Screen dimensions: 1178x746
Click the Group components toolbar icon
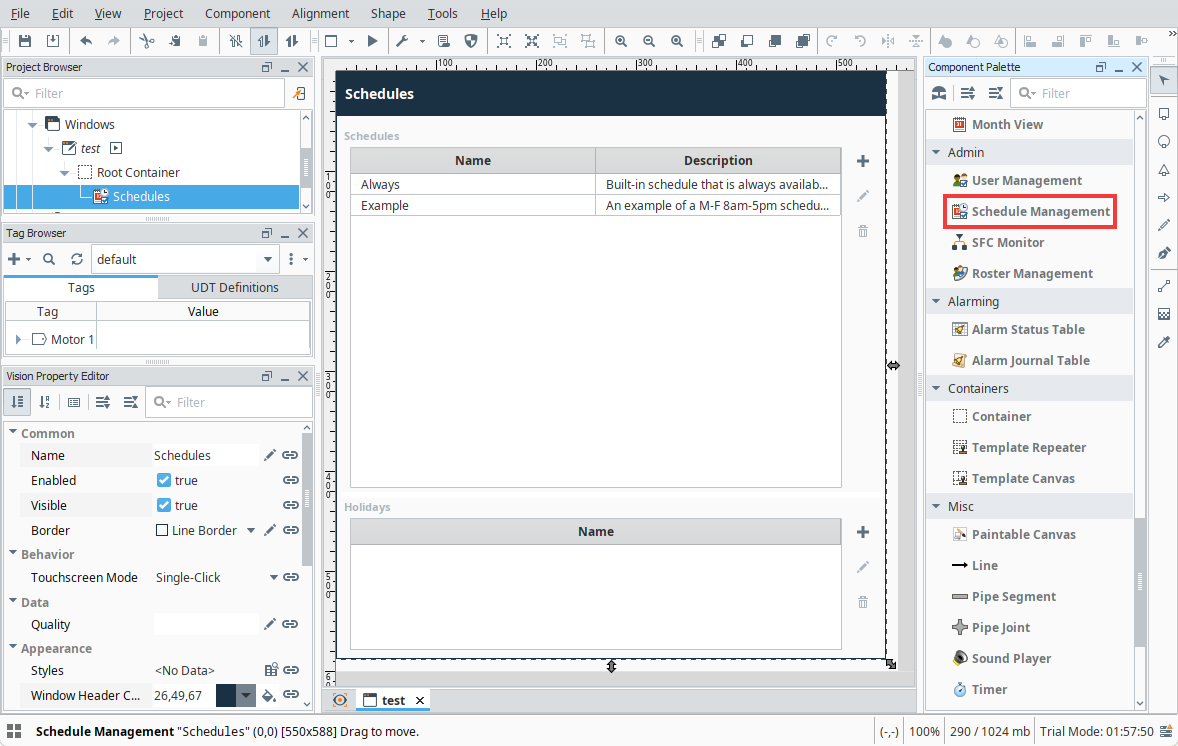[x=560, y=41]
